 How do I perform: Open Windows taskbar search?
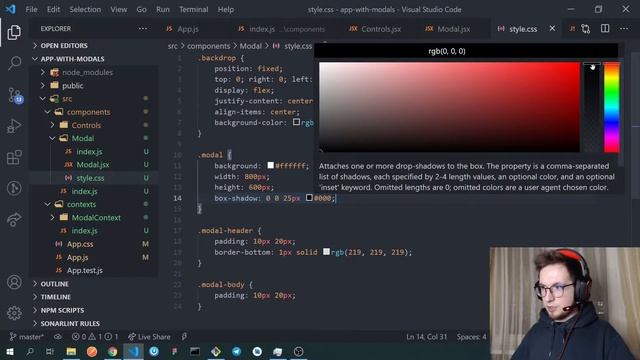coord(30,351)
